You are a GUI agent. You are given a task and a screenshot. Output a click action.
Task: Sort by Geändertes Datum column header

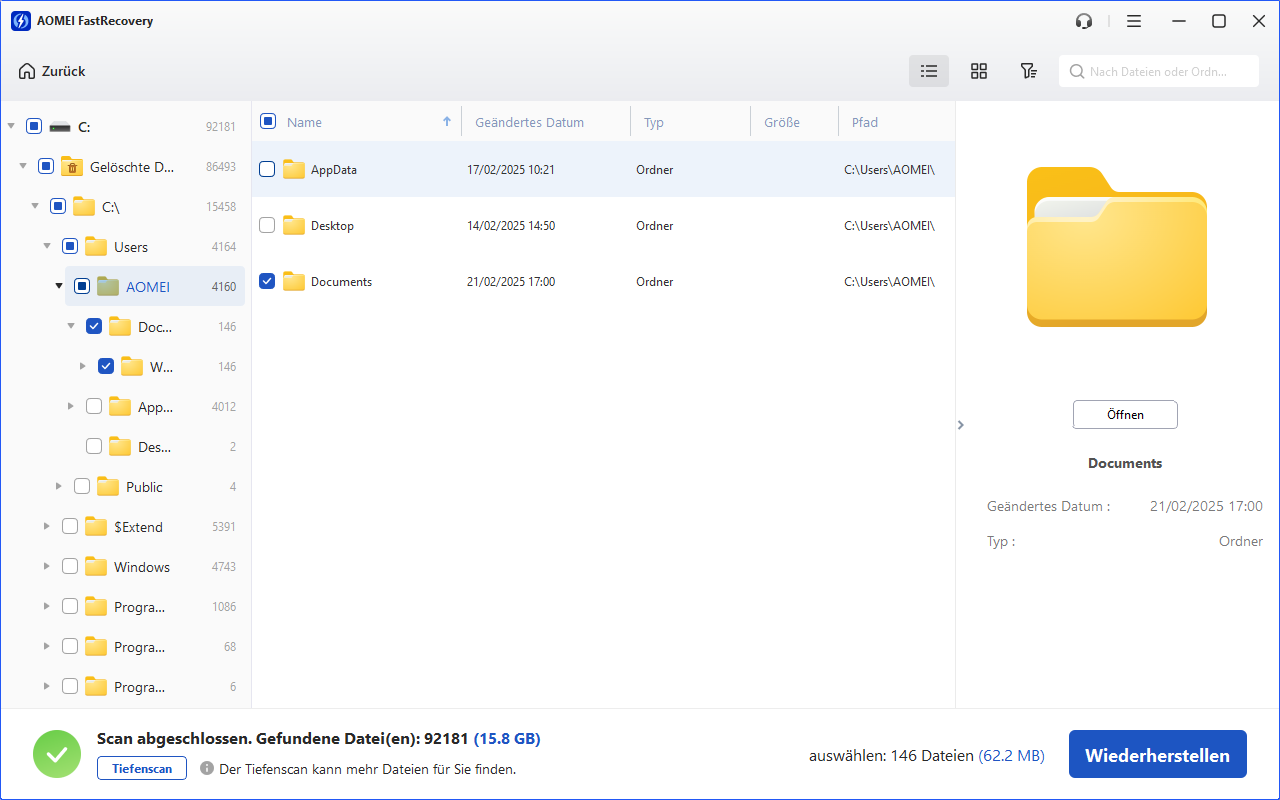pyautogui.click(x=529, y=122)
